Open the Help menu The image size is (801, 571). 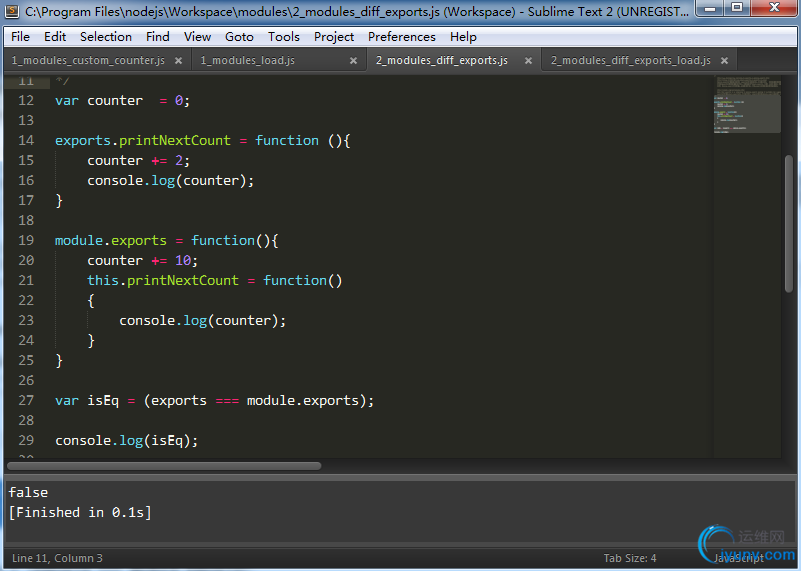(463, 37)
